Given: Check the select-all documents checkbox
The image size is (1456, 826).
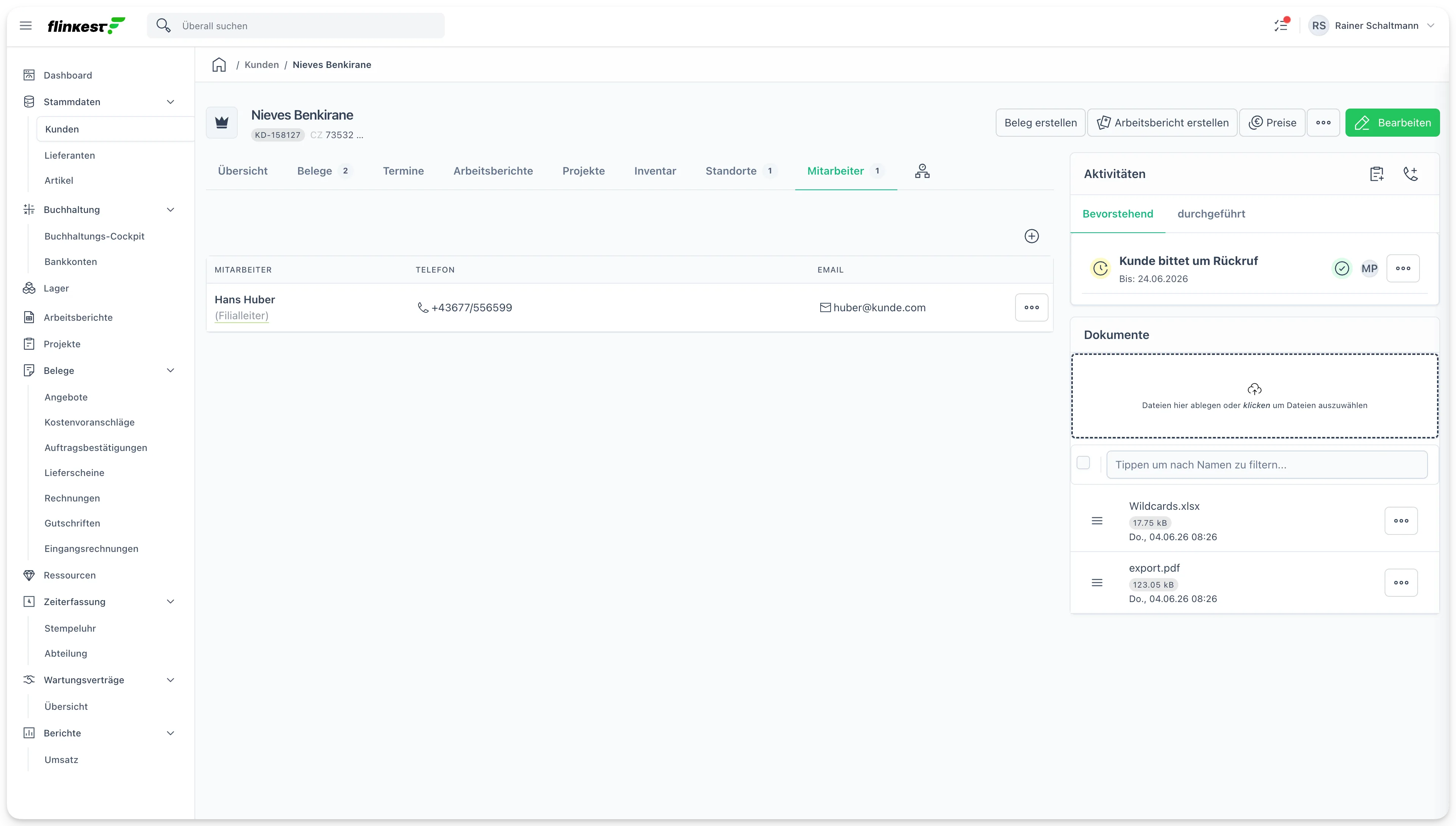Looking at the screenshot, I should pos(1083,463).
